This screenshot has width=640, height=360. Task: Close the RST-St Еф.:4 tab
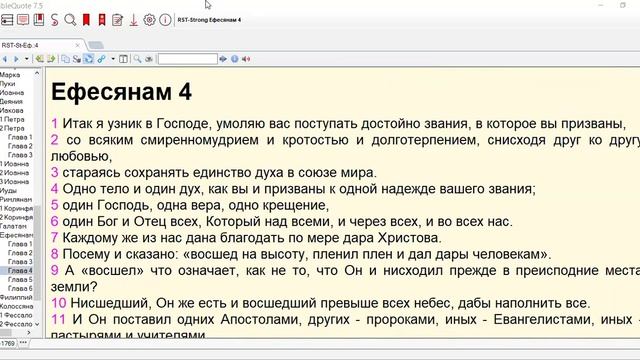click(x=78, y=45)
